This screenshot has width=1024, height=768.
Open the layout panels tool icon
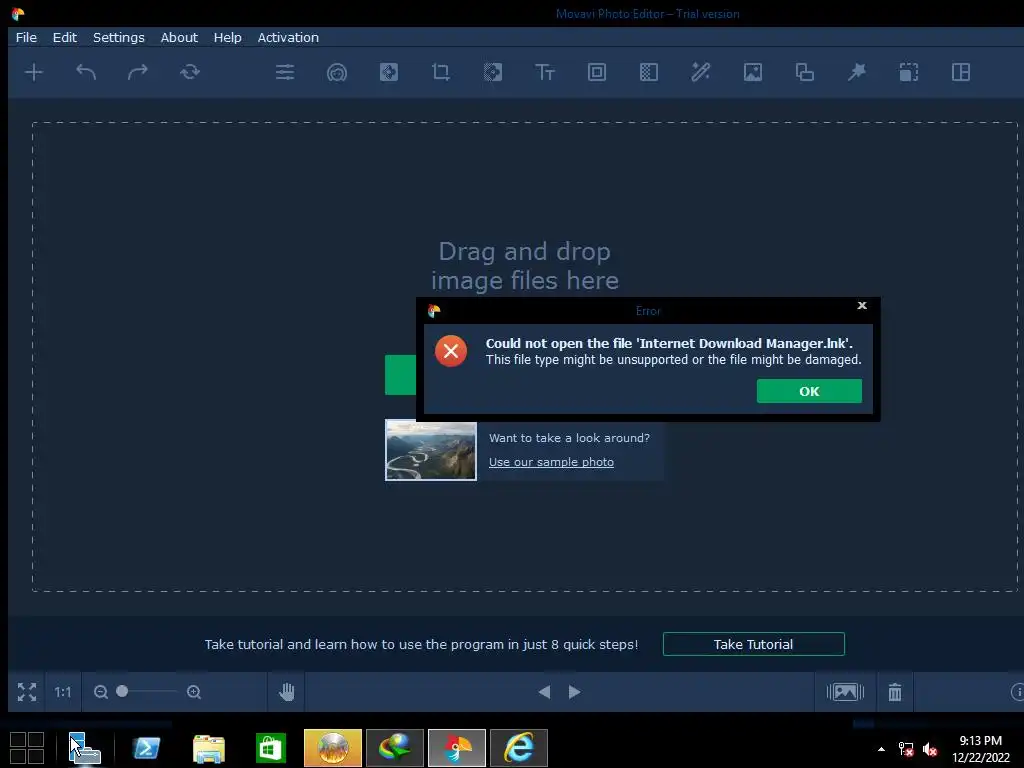(961, 72)
